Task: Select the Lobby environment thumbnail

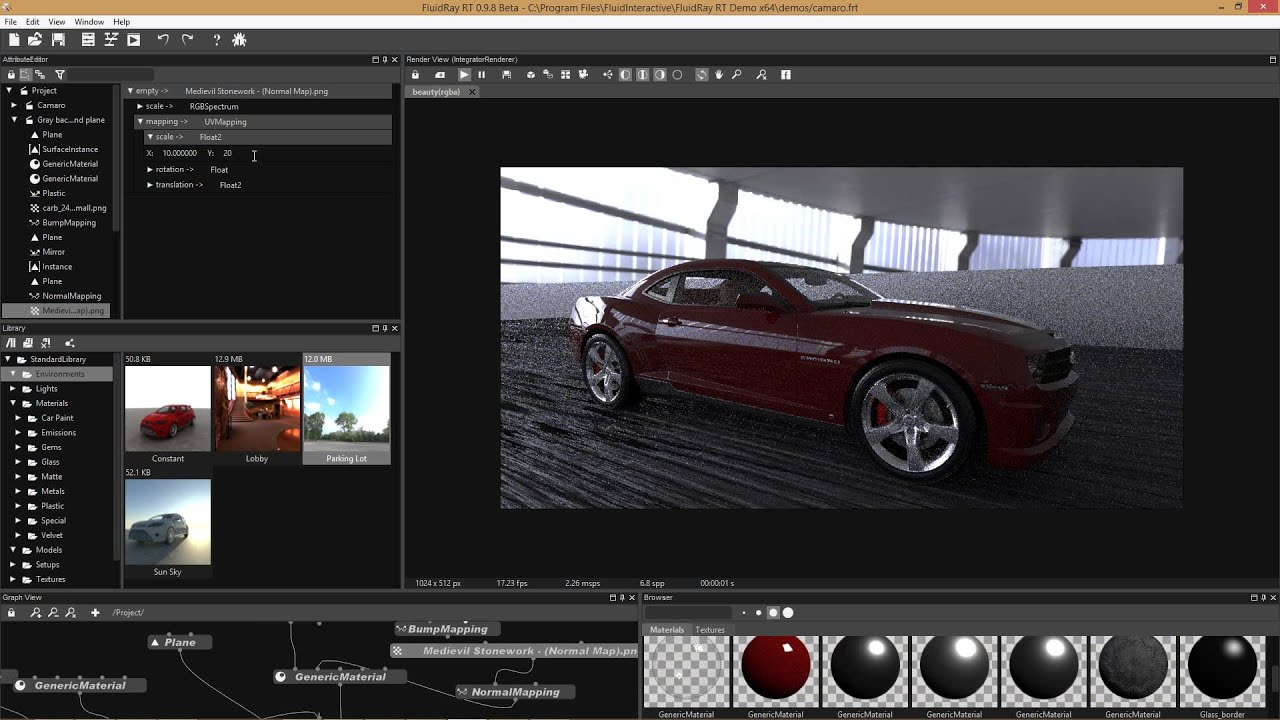Action: (x=257, y=408)
